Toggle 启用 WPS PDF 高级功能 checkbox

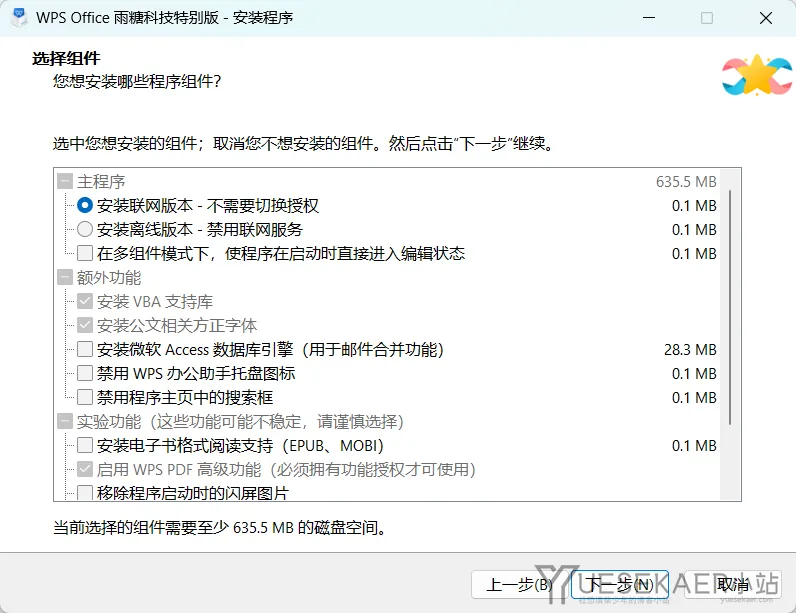[85, 469]
